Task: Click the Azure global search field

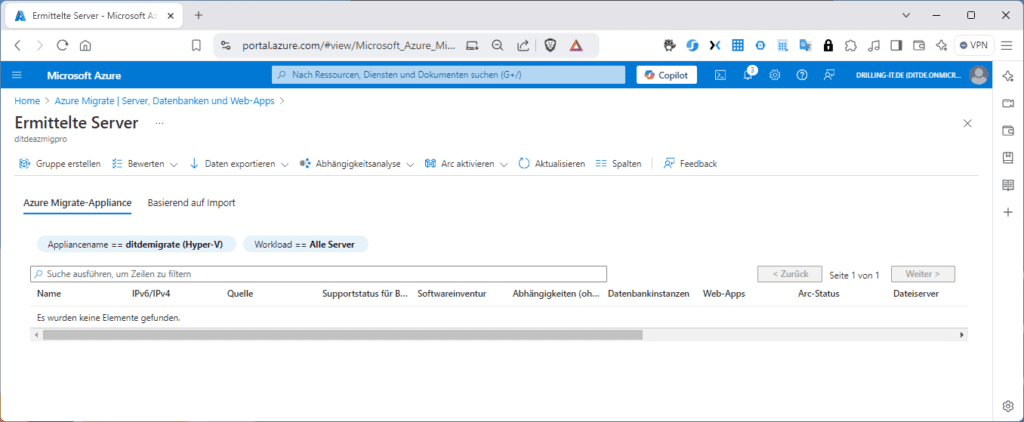Action: (x=448, y=75)
